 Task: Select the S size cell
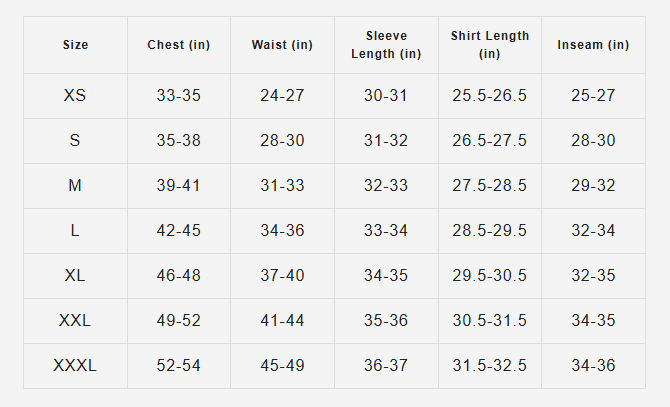click(x=75, y=141)
